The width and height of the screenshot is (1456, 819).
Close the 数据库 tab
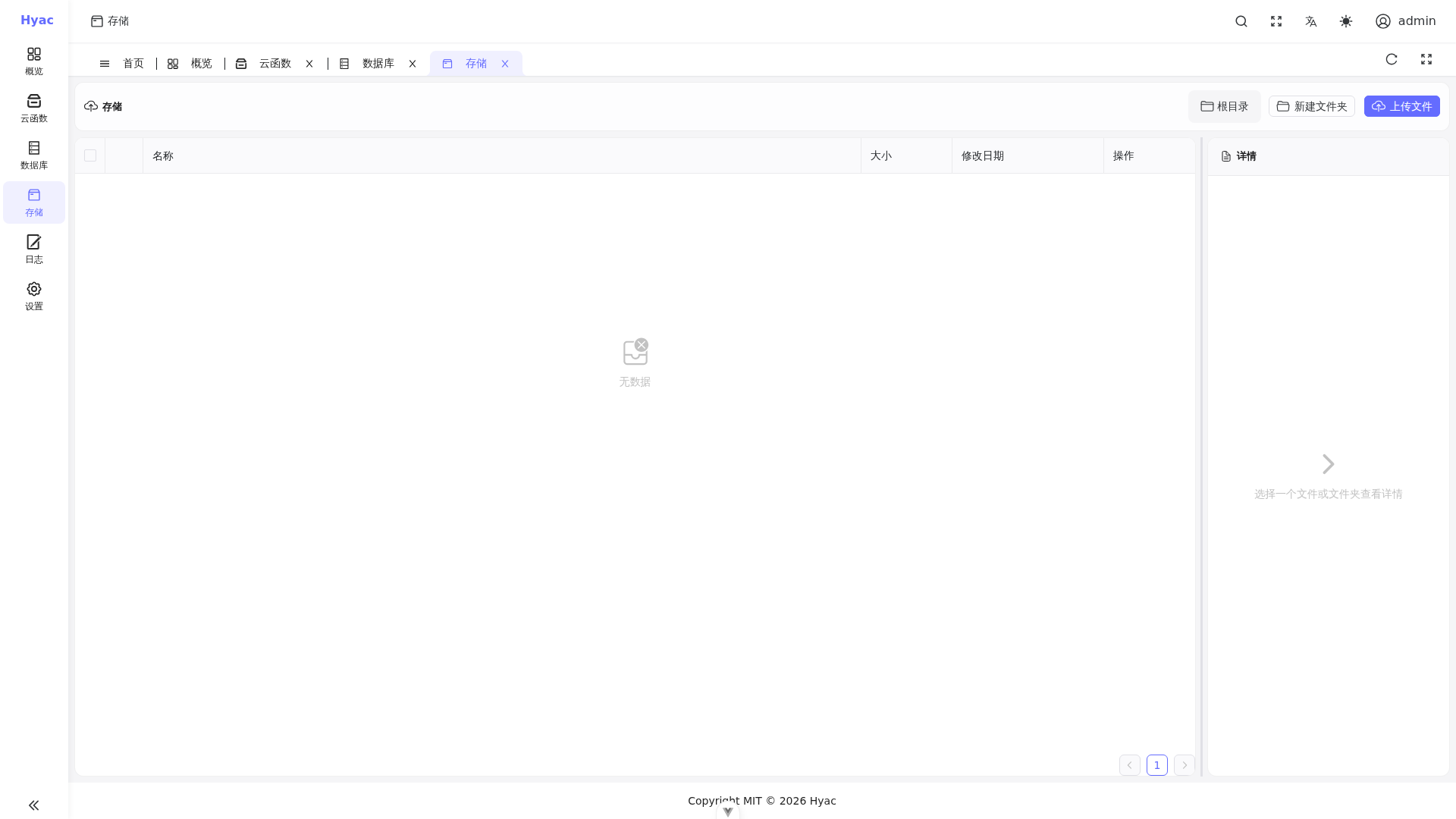[x=413, y=64]
